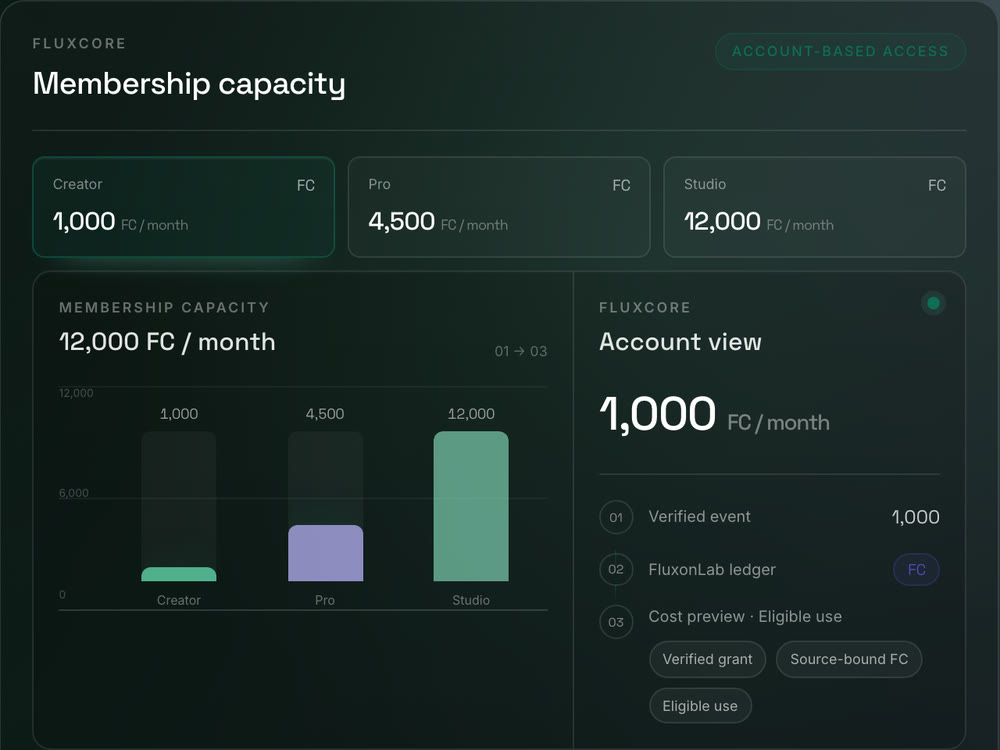Click the purple FC badge beside FluxonLab ledger
The height and width of the screenshot is (750, 1000).
(916, 570)
